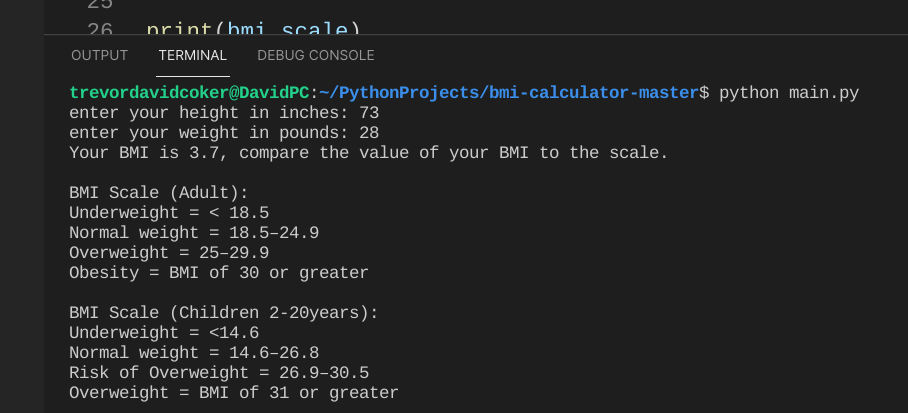
Task: Click the 'python main.py' command text
Action: [789, 93]
